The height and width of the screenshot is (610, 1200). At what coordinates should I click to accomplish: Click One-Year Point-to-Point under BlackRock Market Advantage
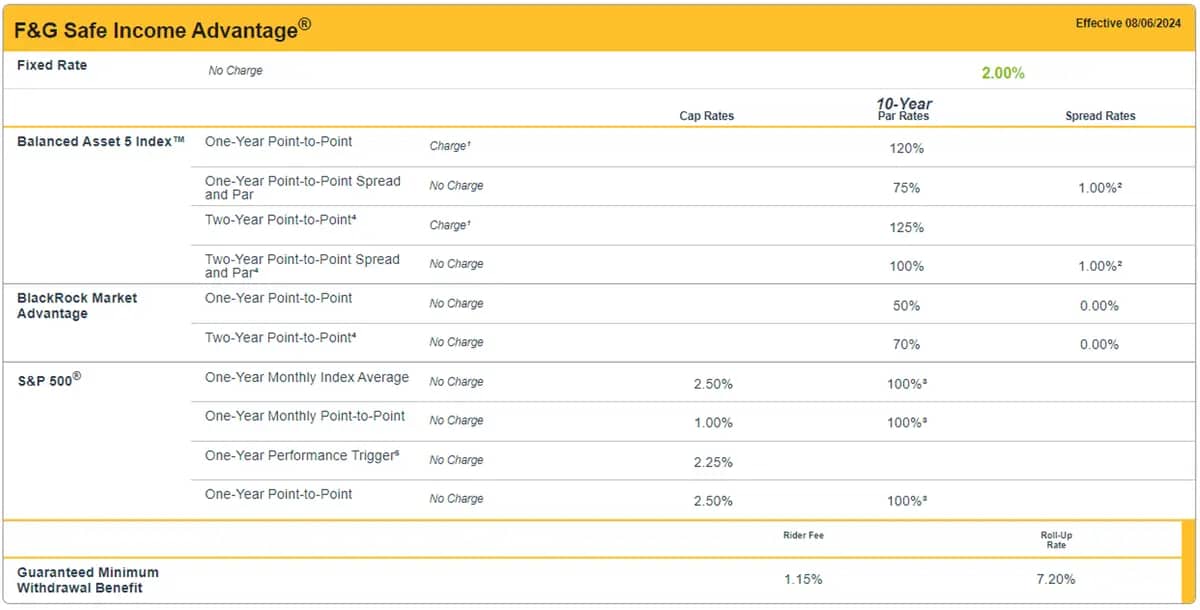tap(278, 298)
